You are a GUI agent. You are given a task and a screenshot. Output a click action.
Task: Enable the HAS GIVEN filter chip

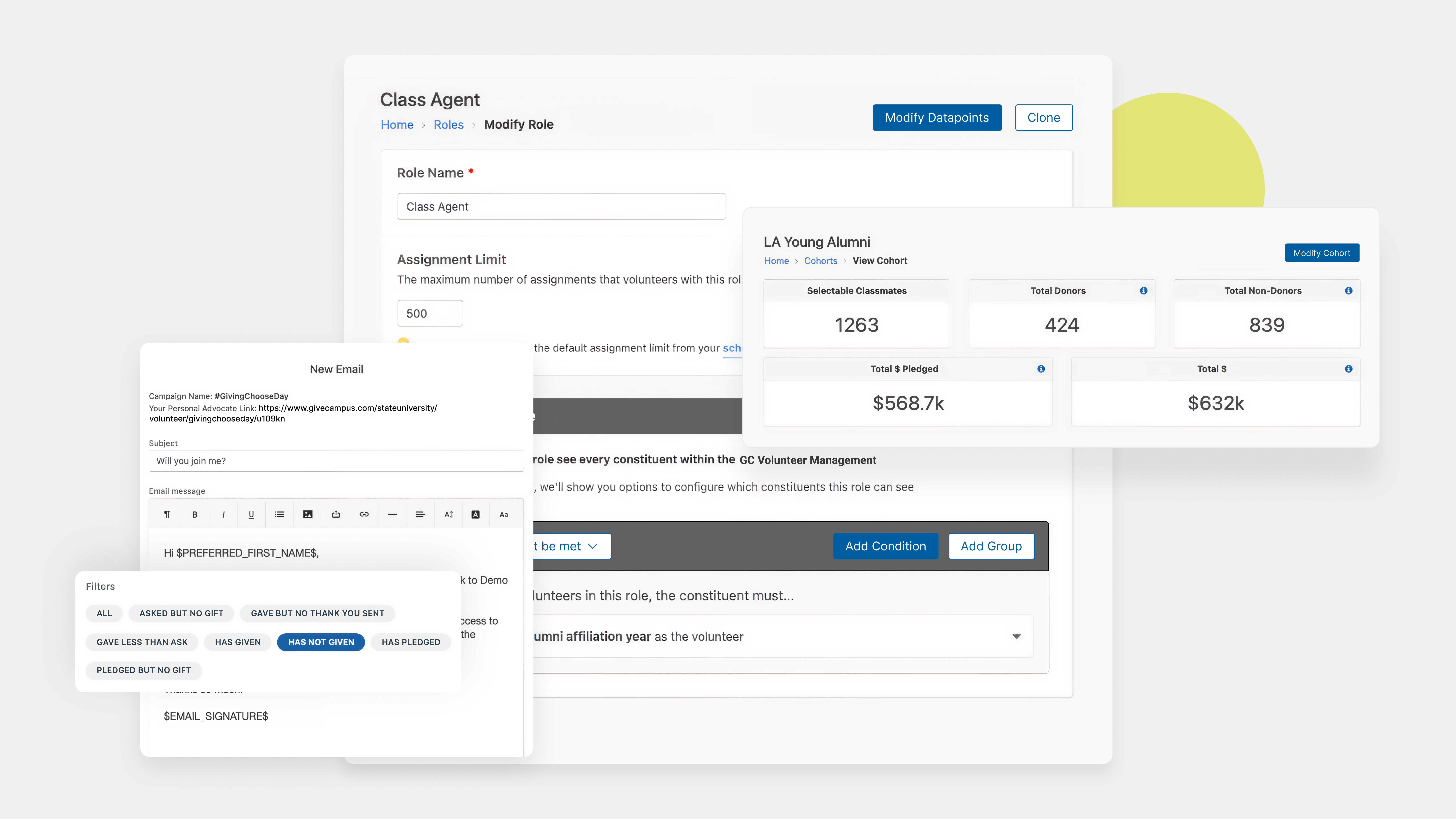click(x=237, y=642)
